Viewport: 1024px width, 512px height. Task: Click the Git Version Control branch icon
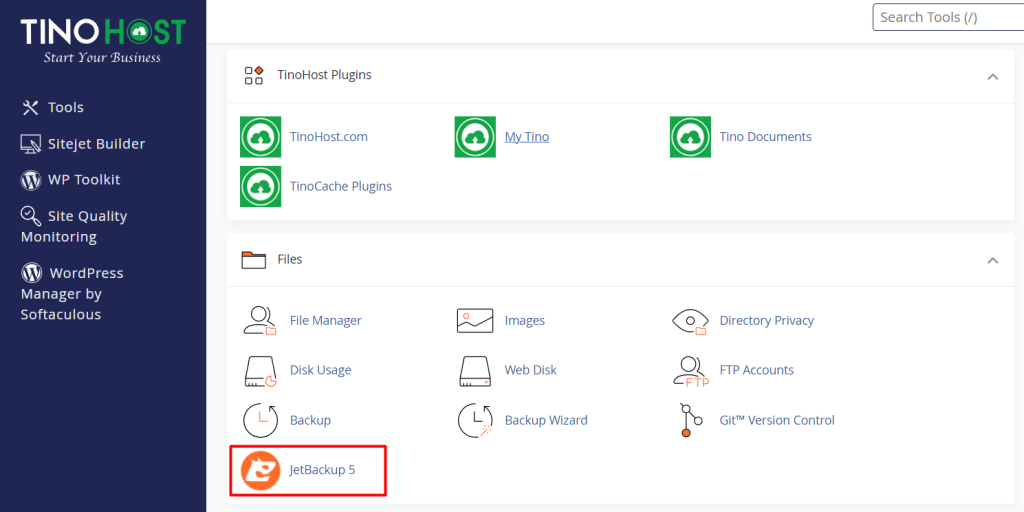coord(690,421)
